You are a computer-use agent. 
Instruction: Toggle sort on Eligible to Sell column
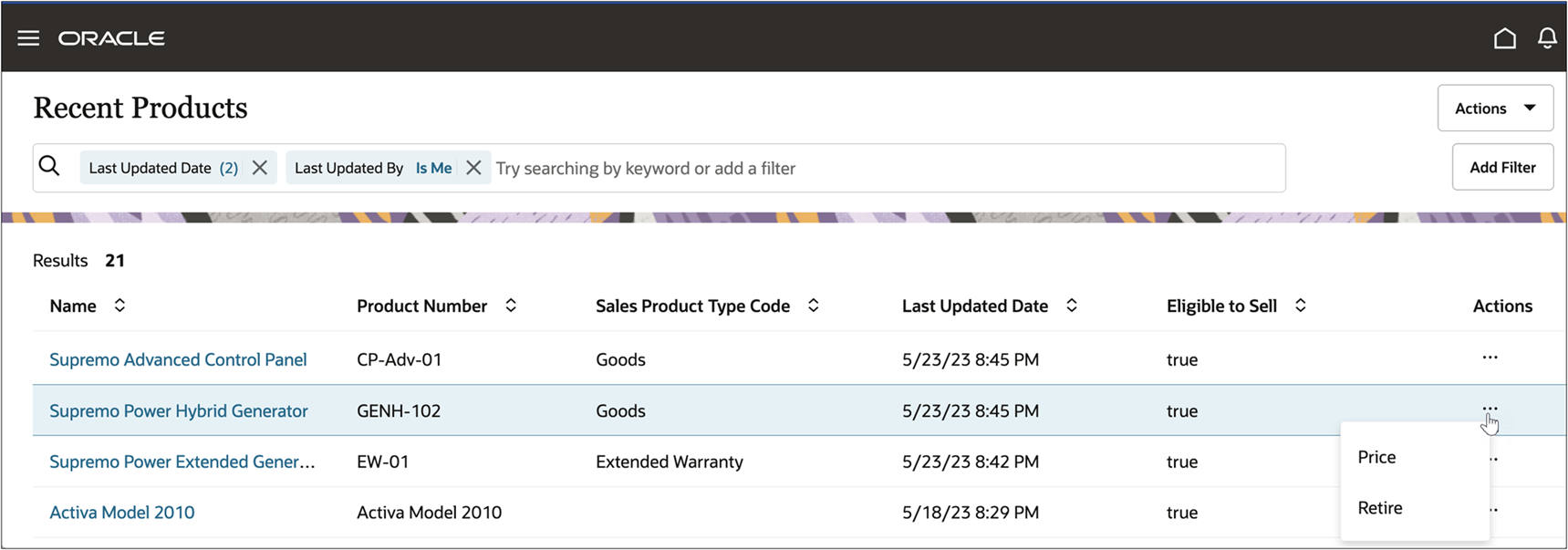[1301, 306]
